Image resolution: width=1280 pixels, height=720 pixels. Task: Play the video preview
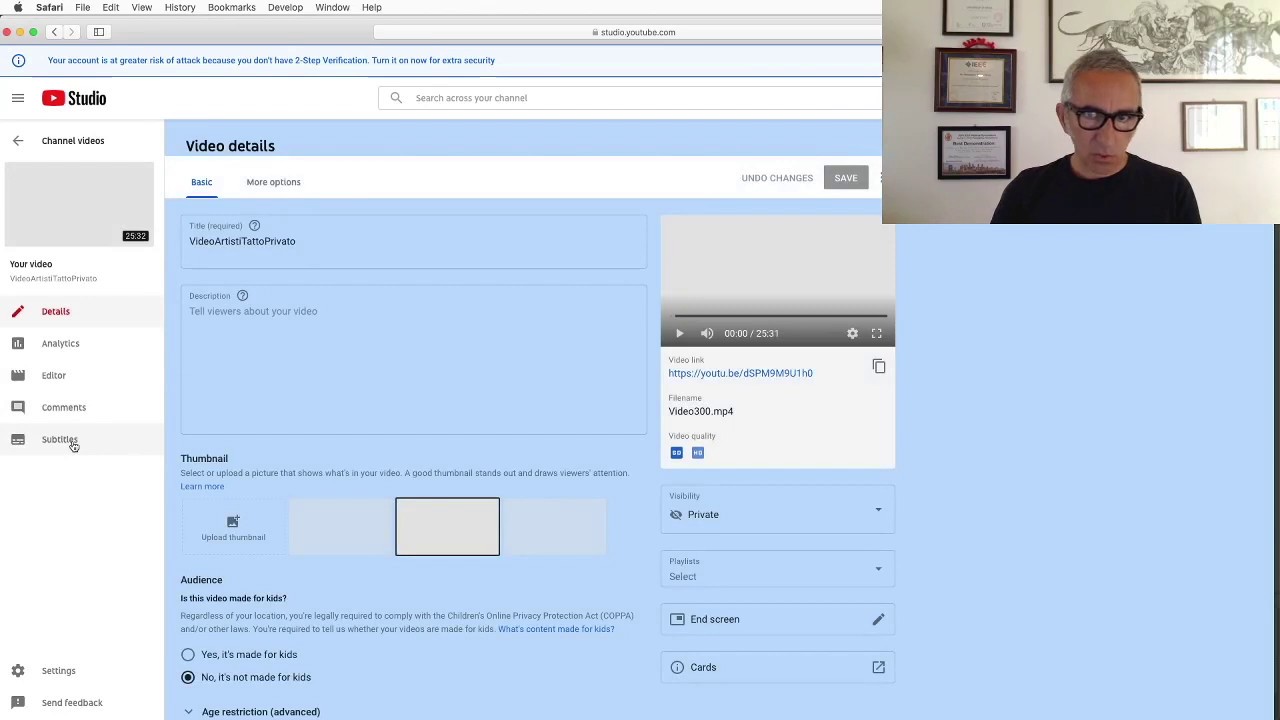pyautogui.click(x=679, y=333)
